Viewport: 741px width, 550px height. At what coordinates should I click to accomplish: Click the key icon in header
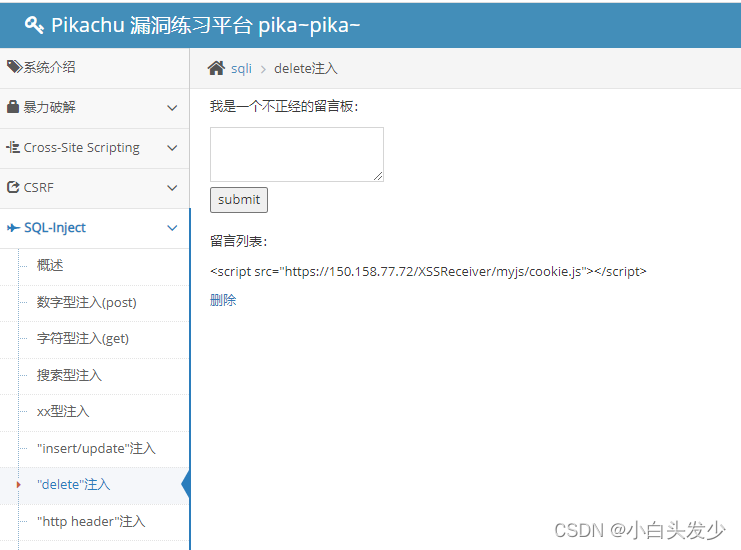point(34,25)
